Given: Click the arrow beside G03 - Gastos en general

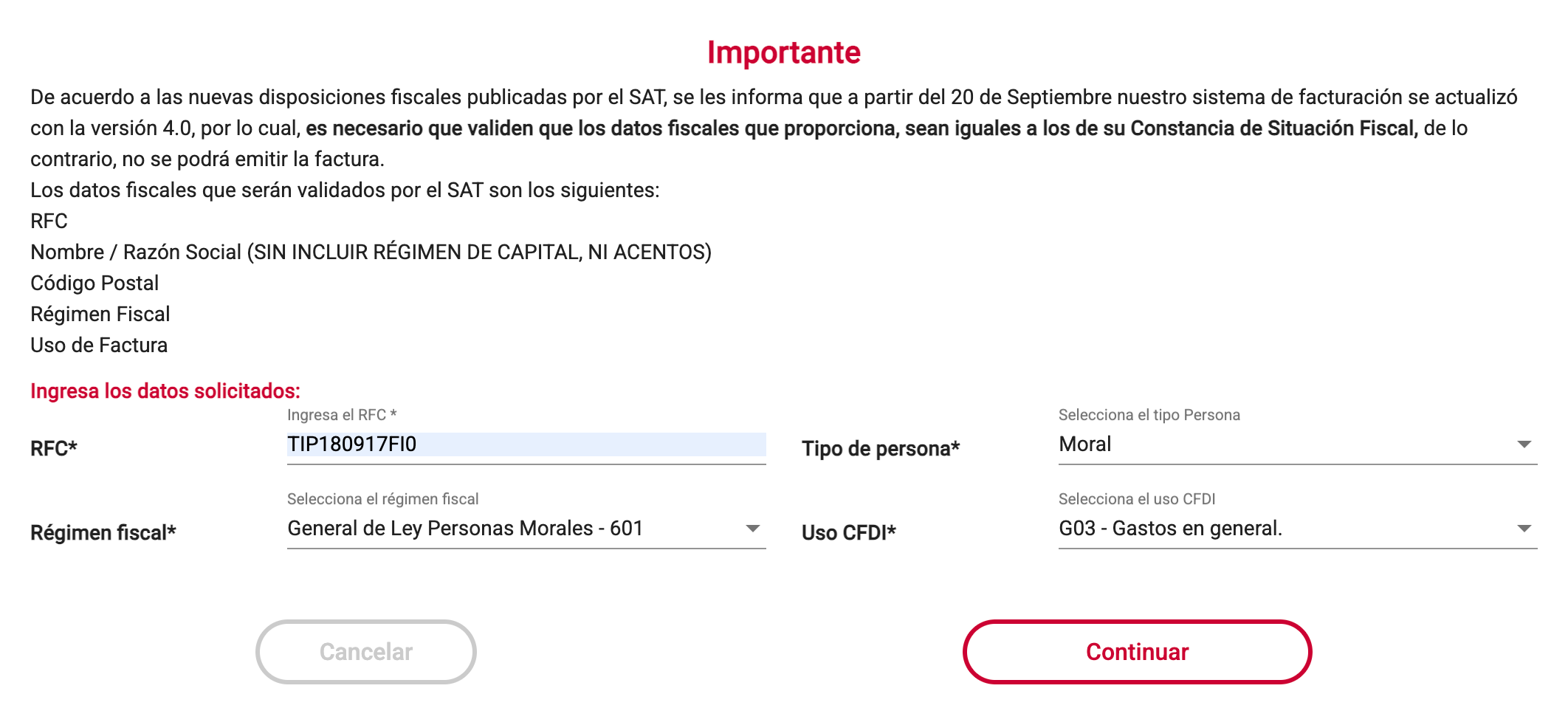Looking at the screenshot, I should click(x=1524, y=528).
